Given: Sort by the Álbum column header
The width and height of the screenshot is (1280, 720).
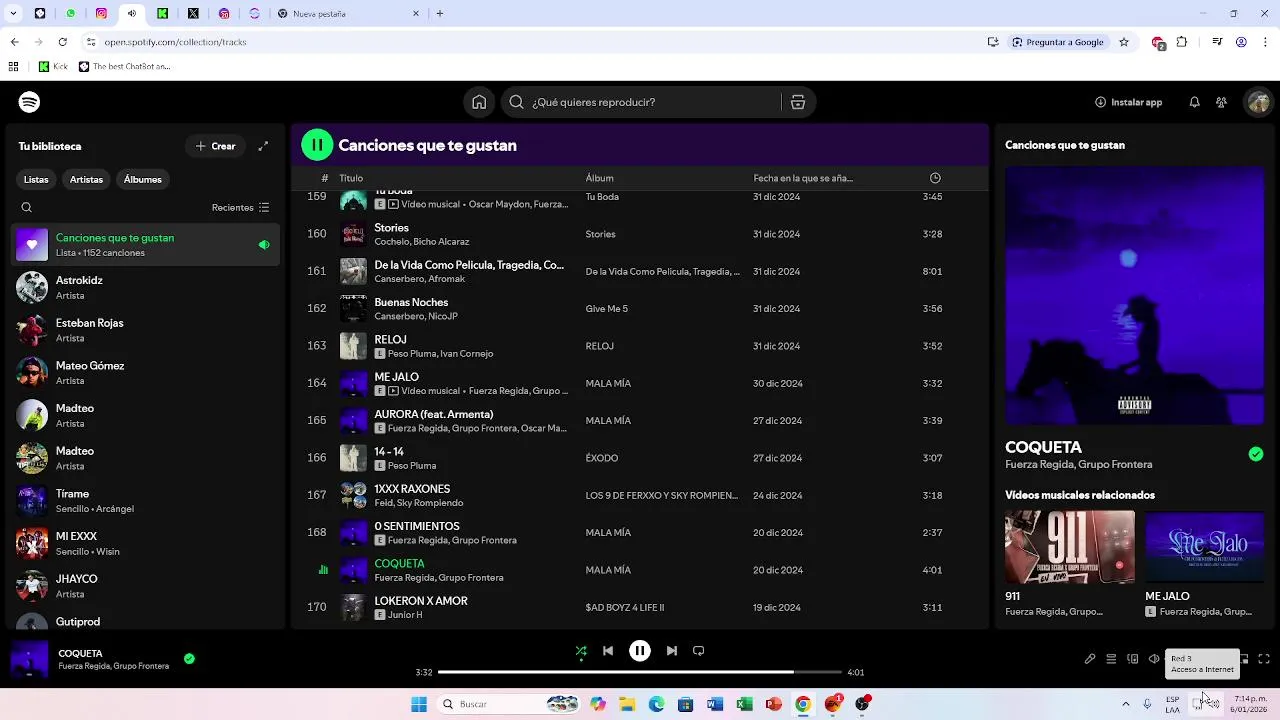Looking at the screenshot, I should tap(600, 178).
